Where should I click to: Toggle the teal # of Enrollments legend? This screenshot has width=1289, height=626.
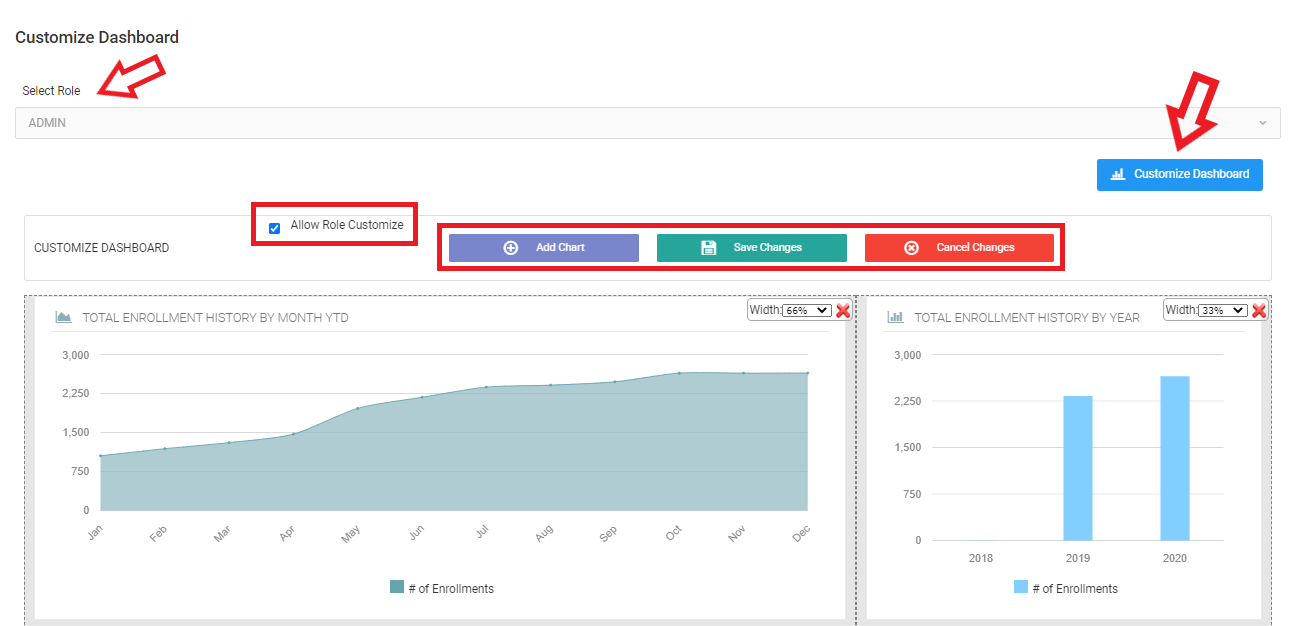point(442,588)
